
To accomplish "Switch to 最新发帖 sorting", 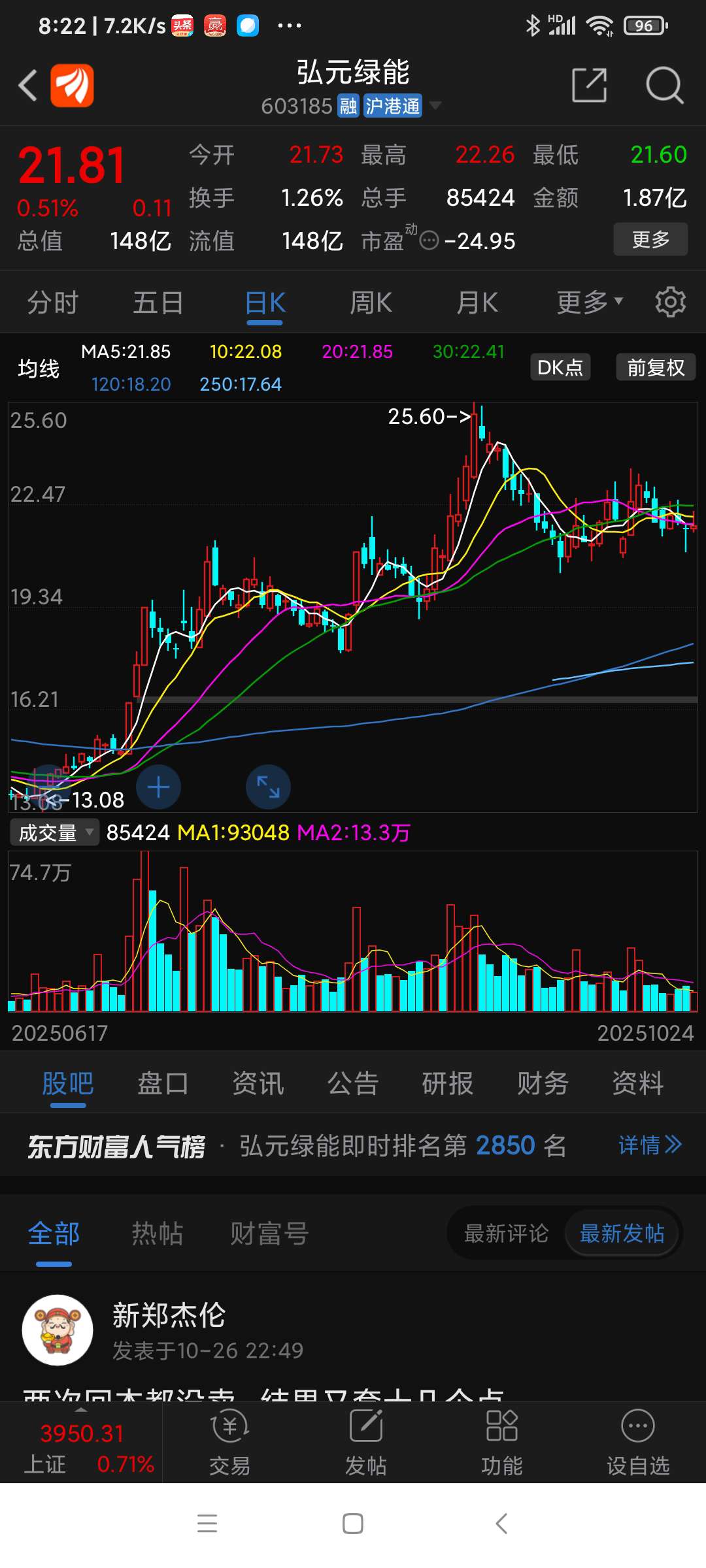I will coord(622,1233).
